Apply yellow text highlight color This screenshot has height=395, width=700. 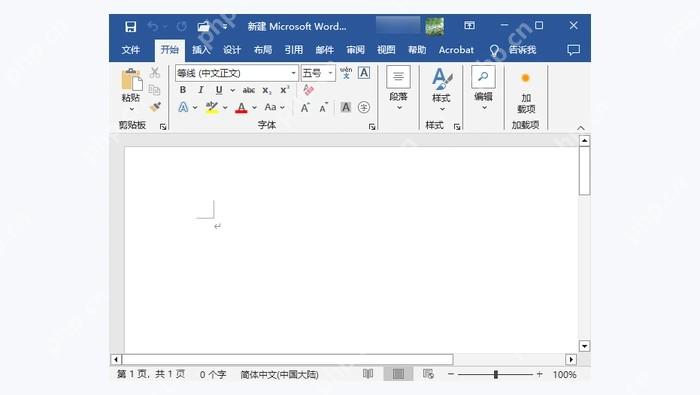tap(212, 108)
